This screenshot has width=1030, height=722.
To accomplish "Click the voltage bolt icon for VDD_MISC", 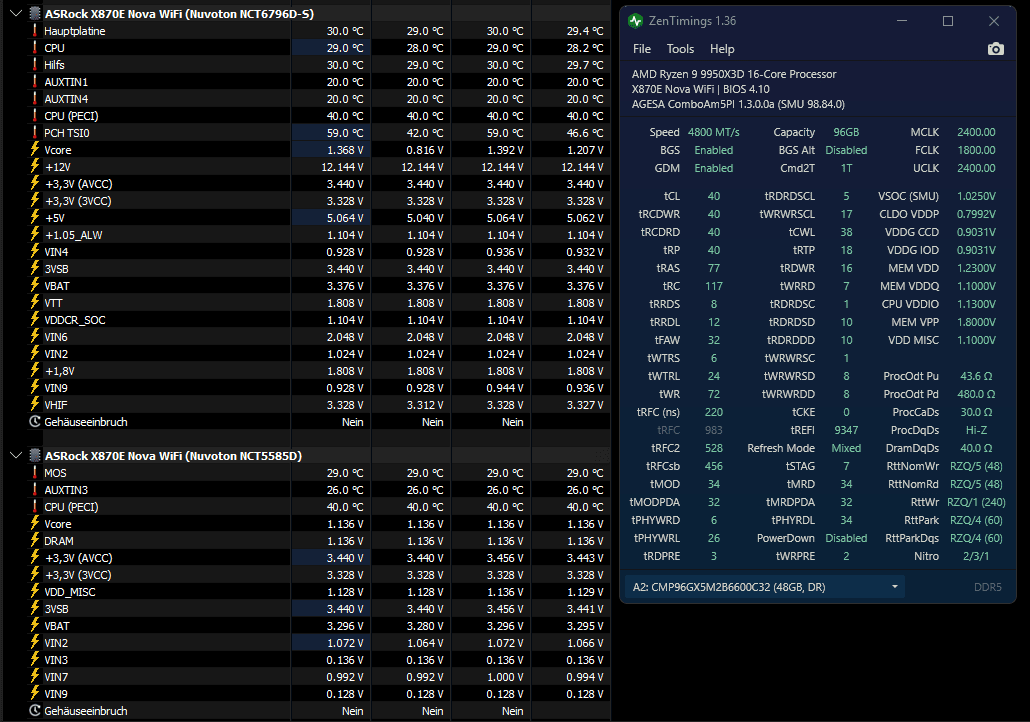I will 35,591.
